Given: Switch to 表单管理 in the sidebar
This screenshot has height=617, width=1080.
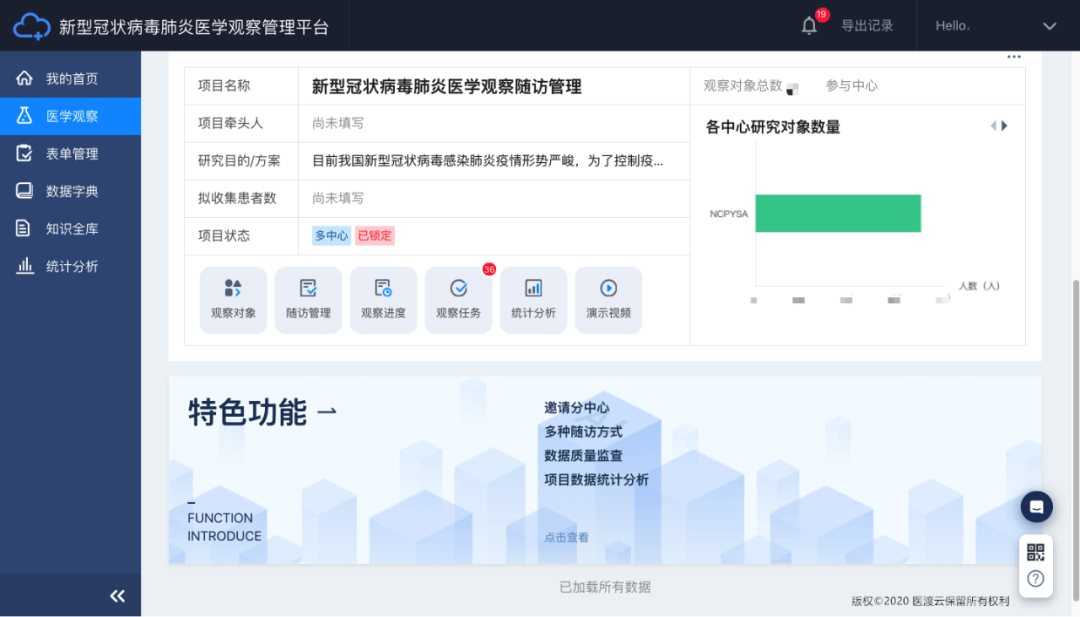Looking at the screenshot, I should 70,153.
